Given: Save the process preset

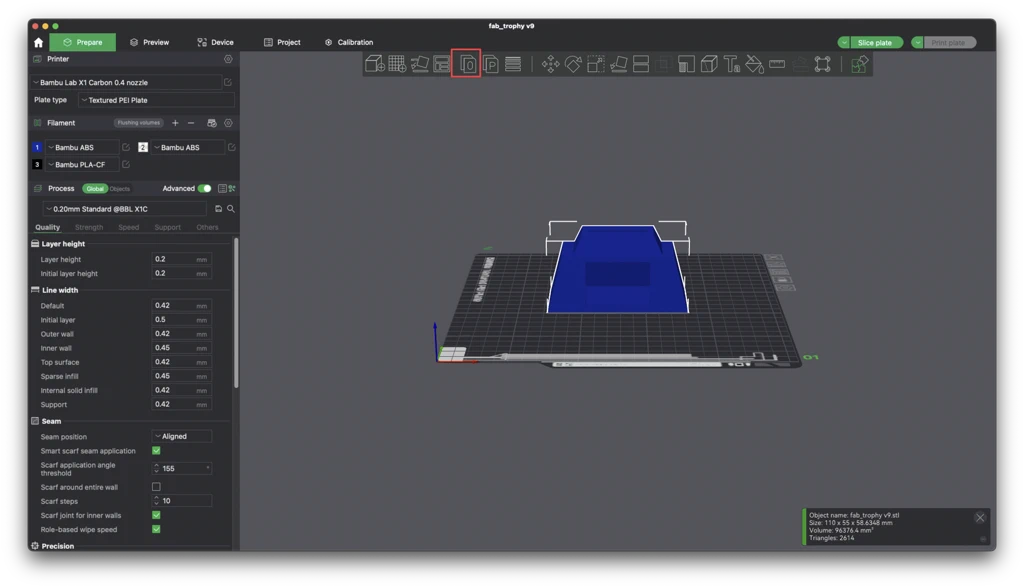Looking at the screenshot, I should point(218,209).
